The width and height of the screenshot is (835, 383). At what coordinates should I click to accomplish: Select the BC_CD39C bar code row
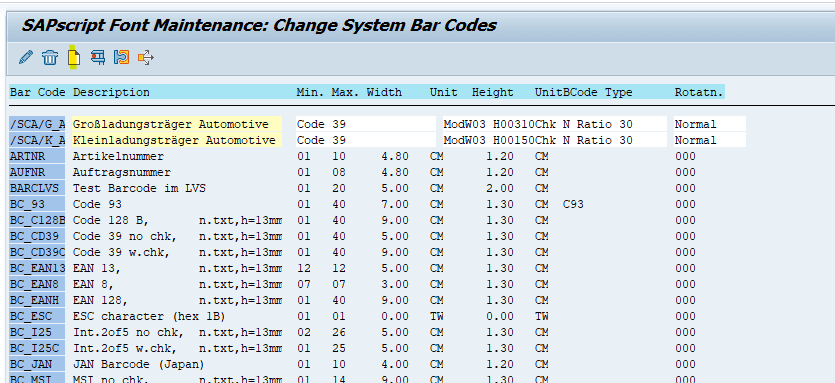coord(37,252)
